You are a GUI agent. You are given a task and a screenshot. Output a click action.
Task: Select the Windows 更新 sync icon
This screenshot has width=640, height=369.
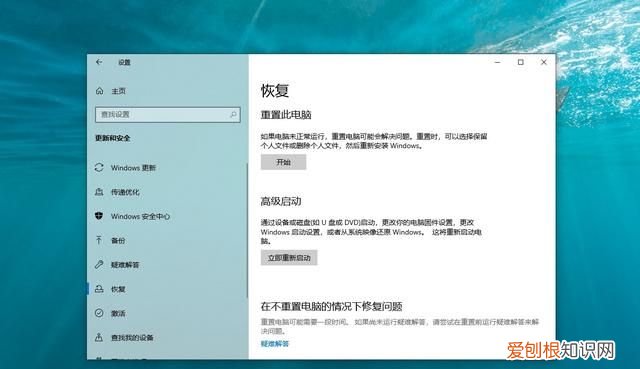tap(99, 168)
